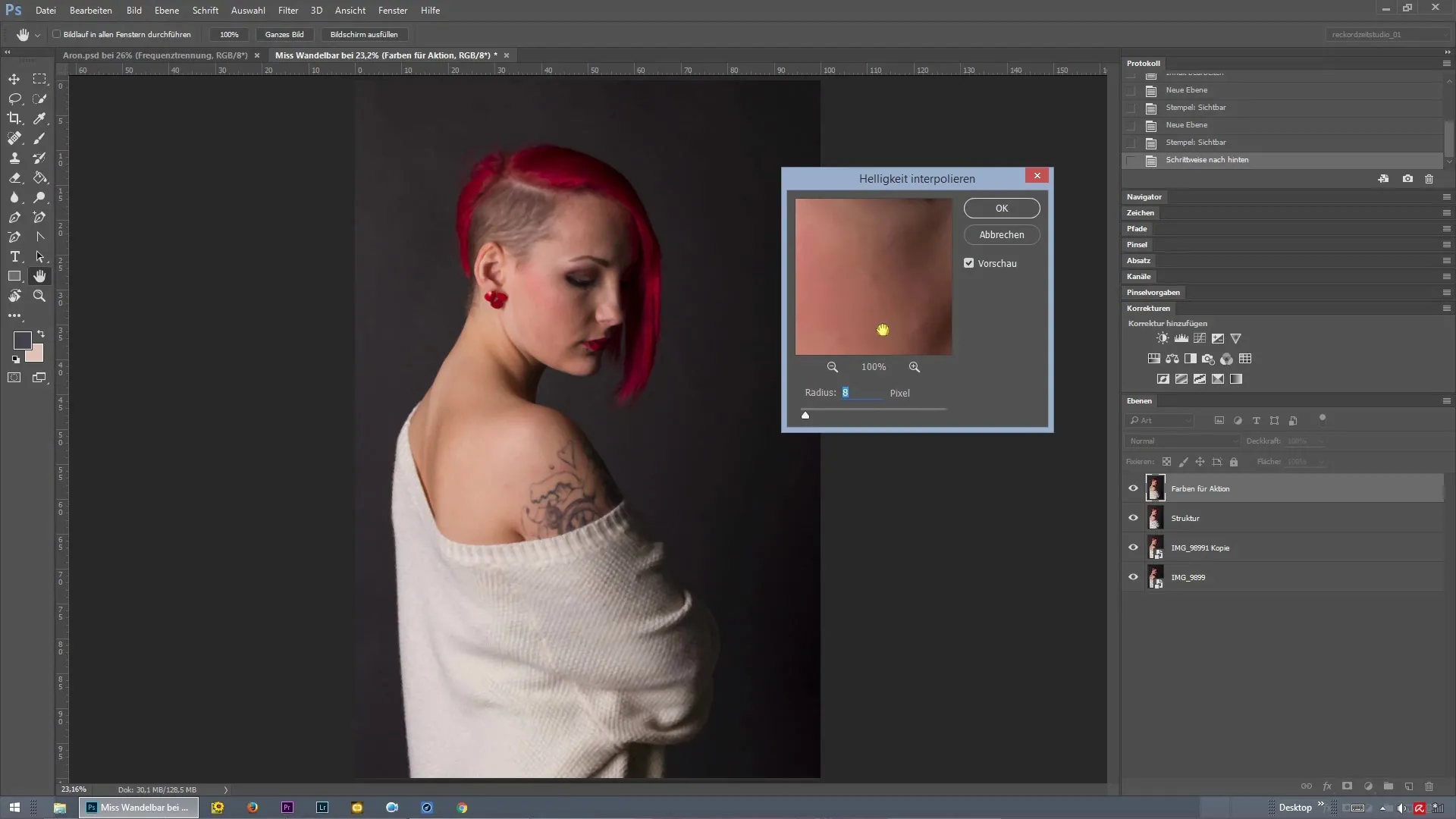
Task: Add a Brightness/Contrast adjustment
Action: (1163, 338)
